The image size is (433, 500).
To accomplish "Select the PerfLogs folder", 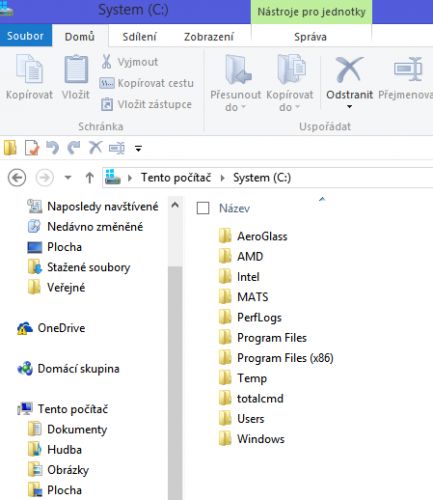I will tap(250, 318).
